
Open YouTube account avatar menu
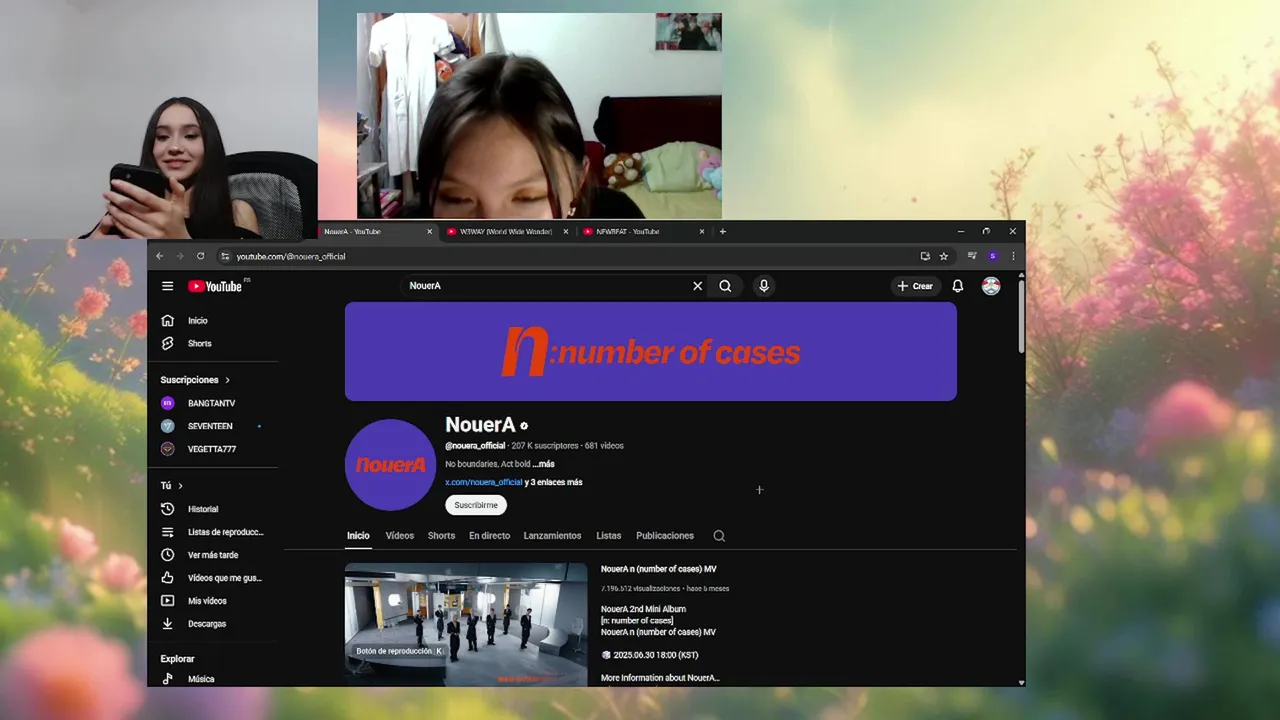[x=991, y=286]
